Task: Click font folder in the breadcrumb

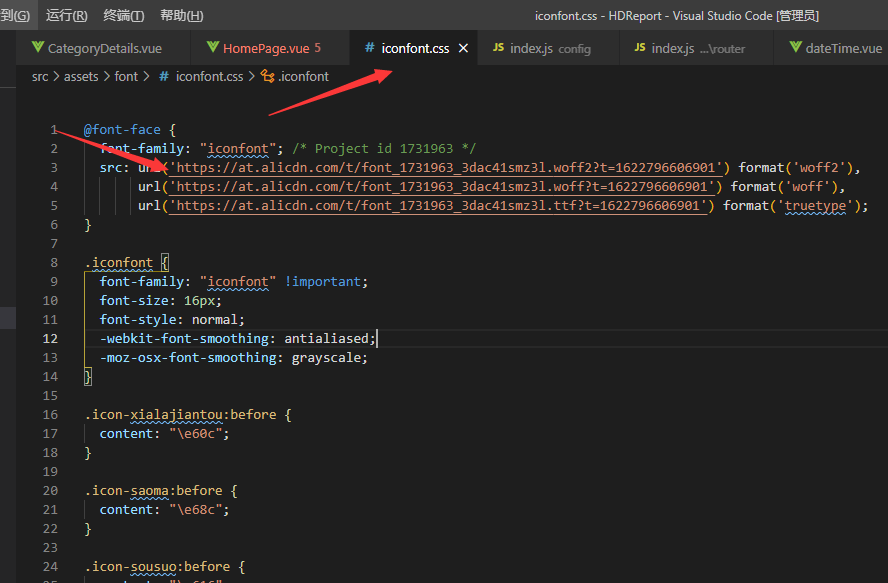Action: 126,76
